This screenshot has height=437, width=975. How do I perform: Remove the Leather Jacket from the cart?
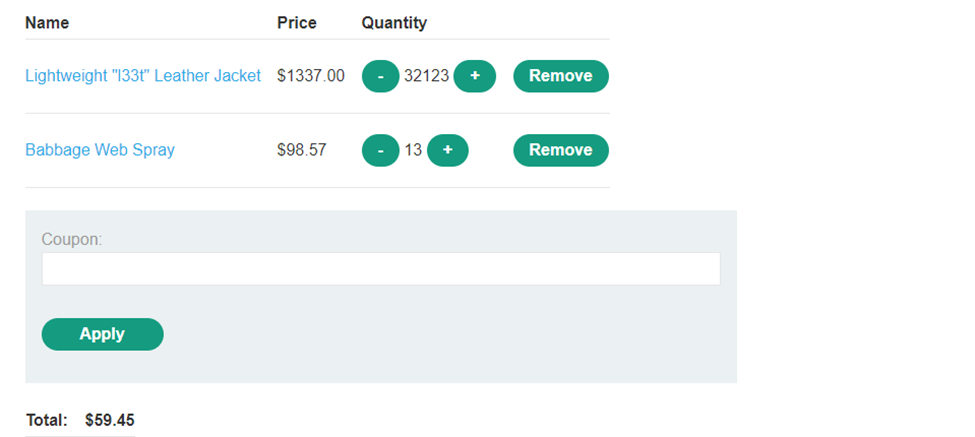click(x=561, y=76)
